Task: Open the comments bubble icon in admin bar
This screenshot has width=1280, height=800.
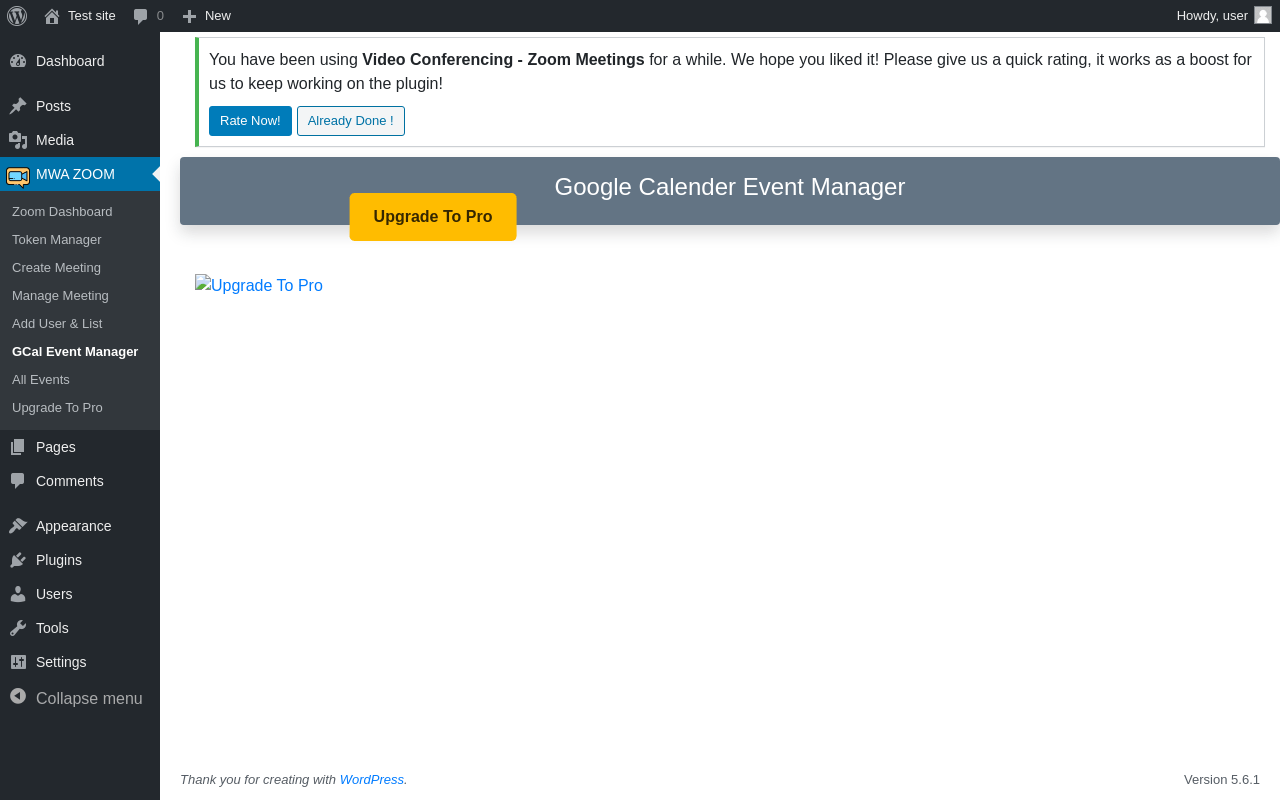Action: click(141, 16)
